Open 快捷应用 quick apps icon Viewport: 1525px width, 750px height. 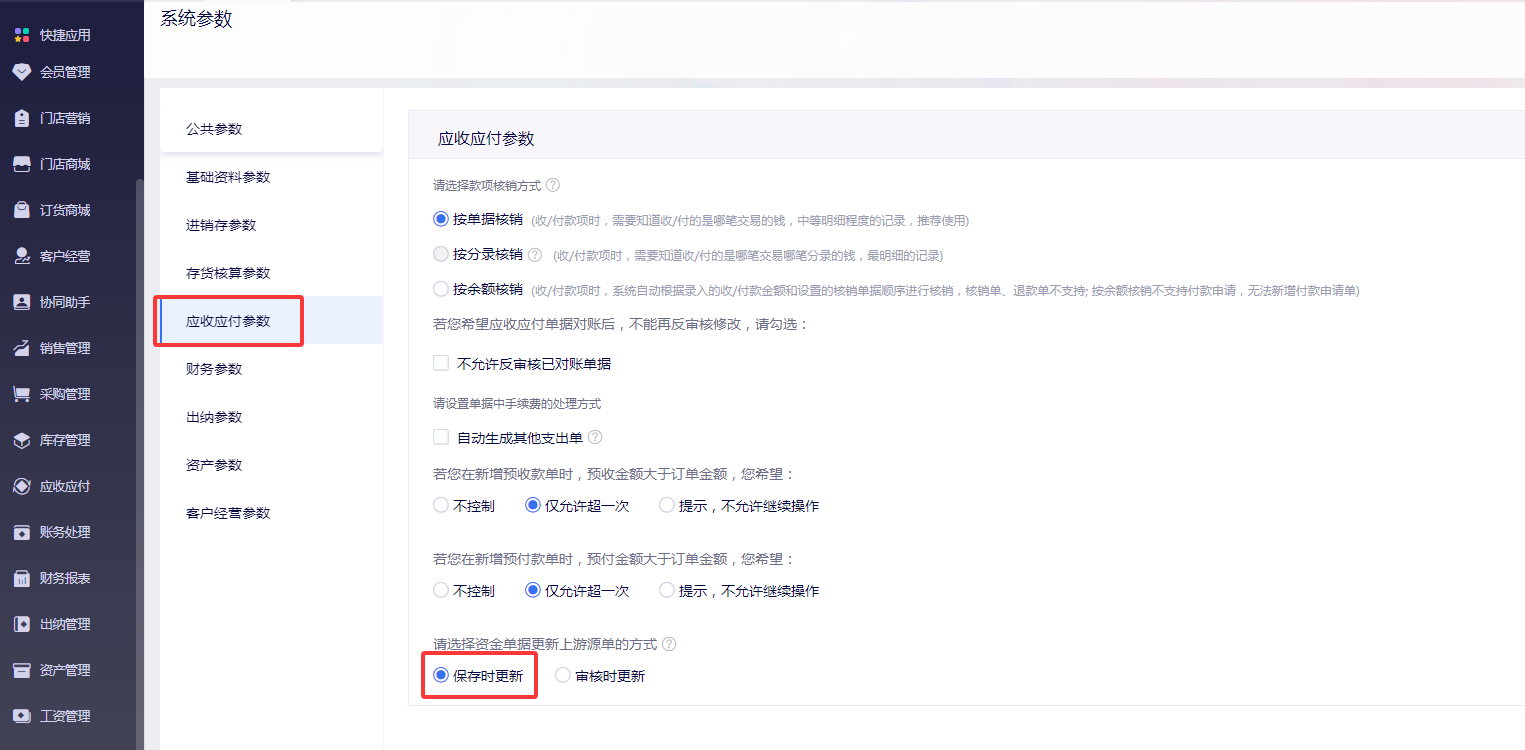tap(22, 35)
